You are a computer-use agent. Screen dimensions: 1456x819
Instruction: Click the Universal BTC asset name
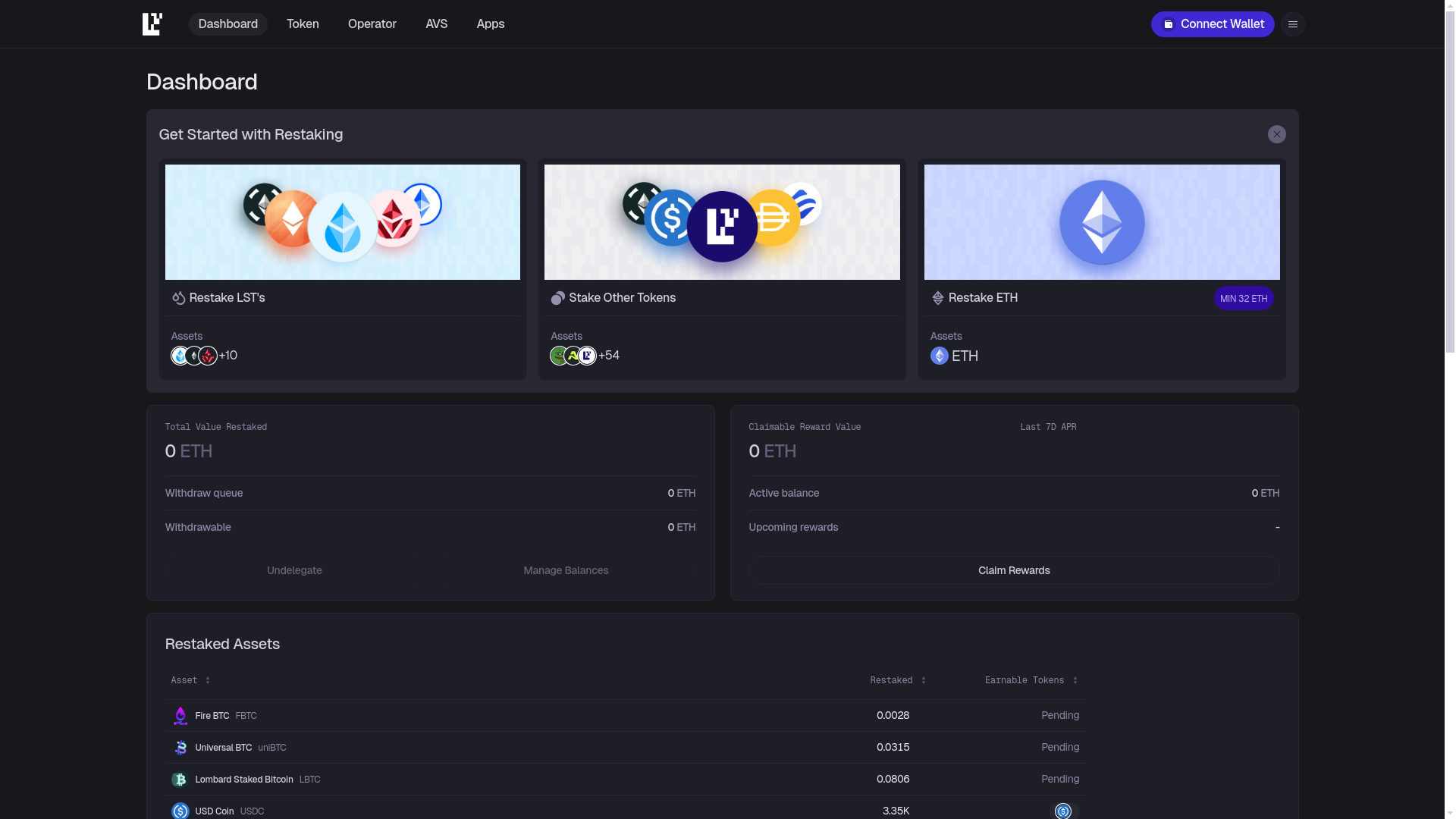(x=224, y=748)
